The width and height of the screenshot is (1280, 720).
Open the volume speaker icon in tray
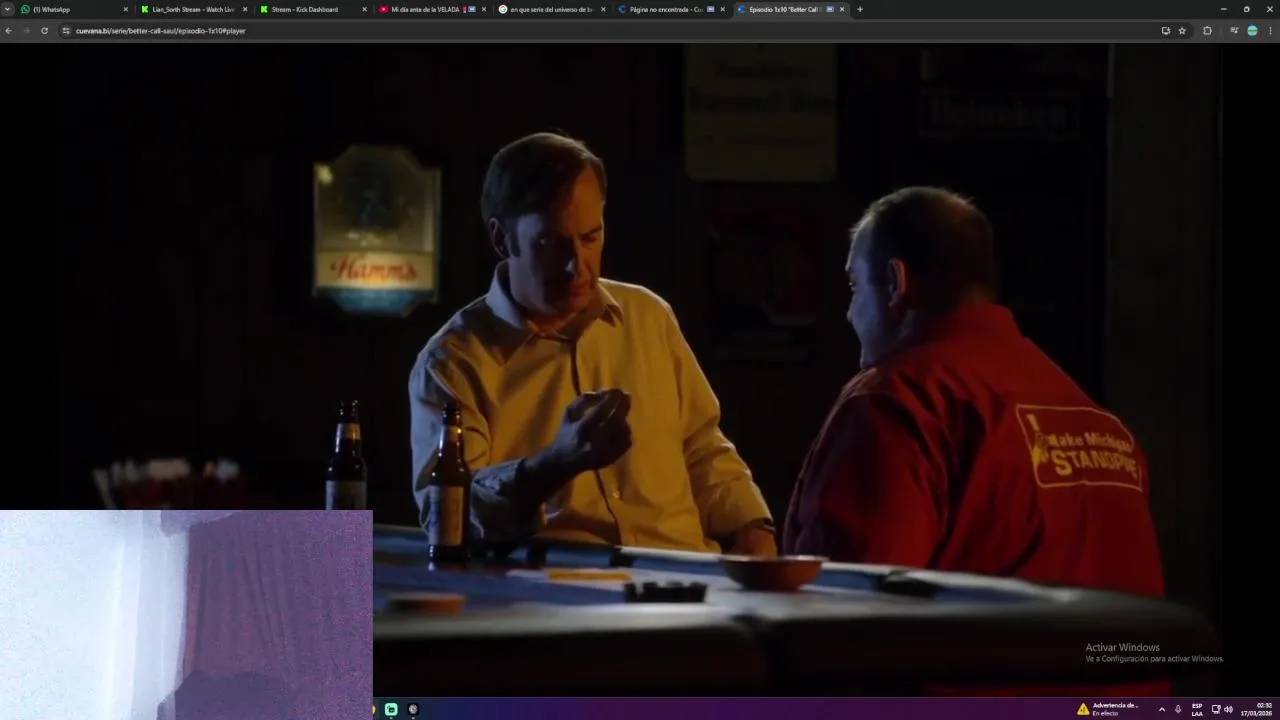(1228, 709)
